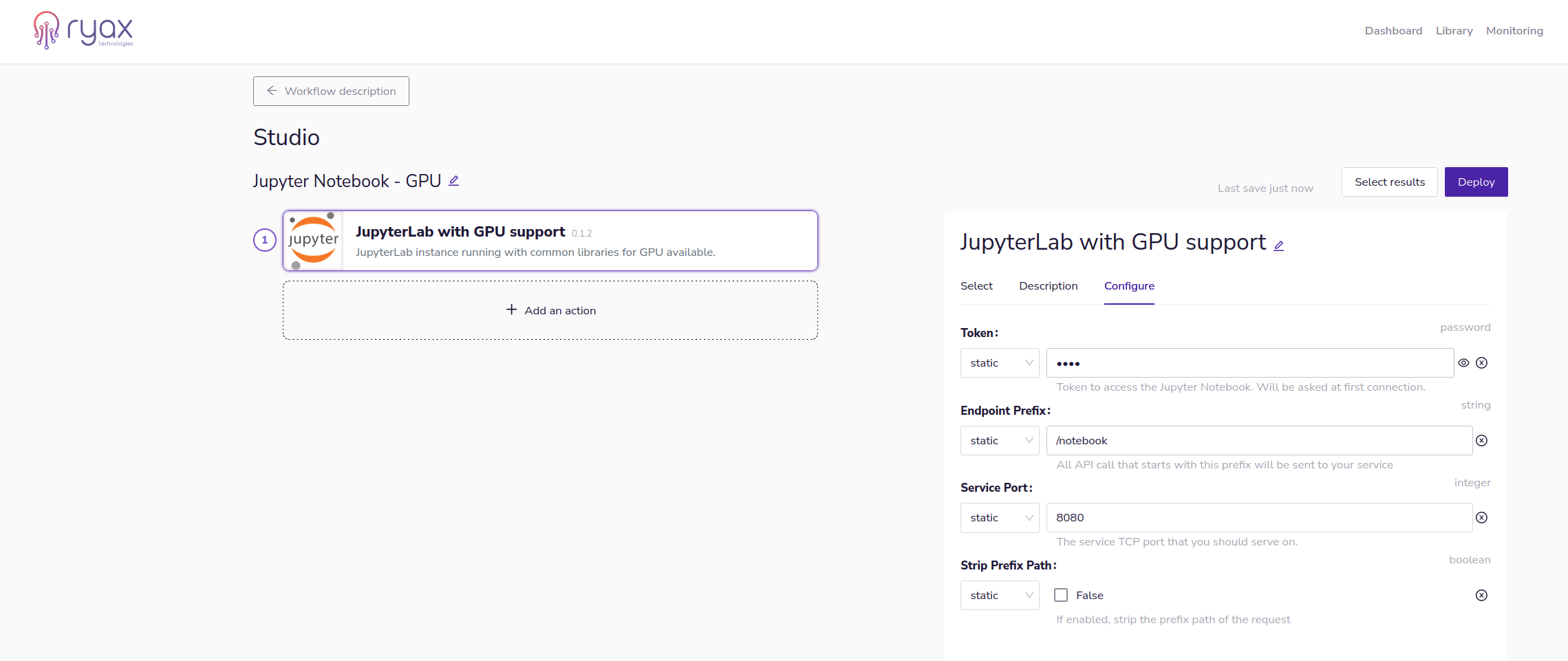Viewport: 1568px width, 661px height.
Task: Open the Endpoint Prefix static type dropdown
Action: pos(1000,441)
